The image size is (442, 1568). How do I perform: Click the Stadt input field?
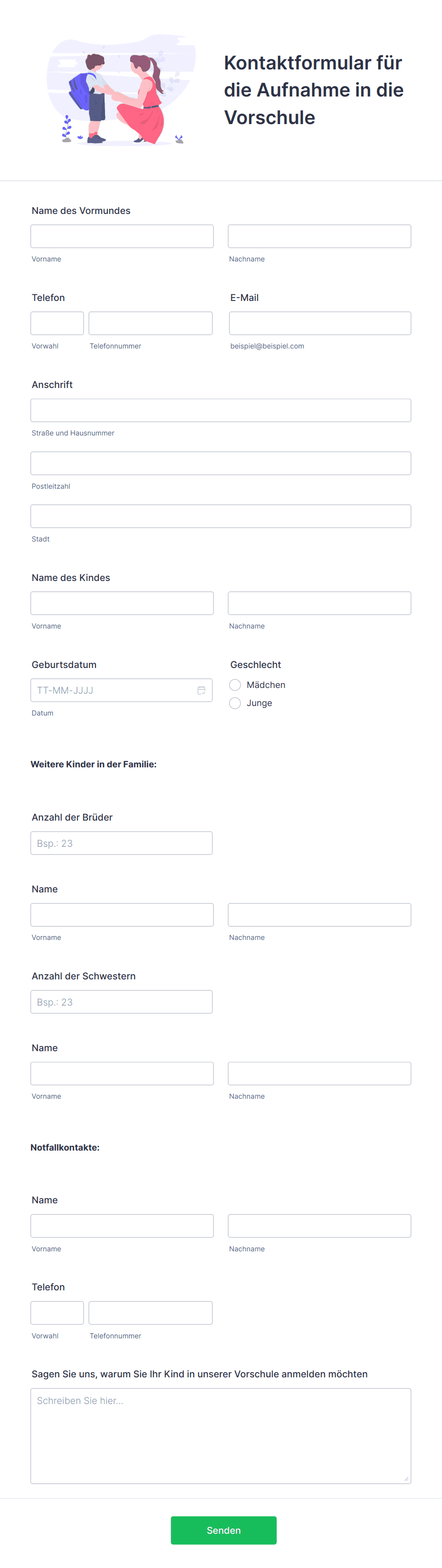tap(221, 516)
